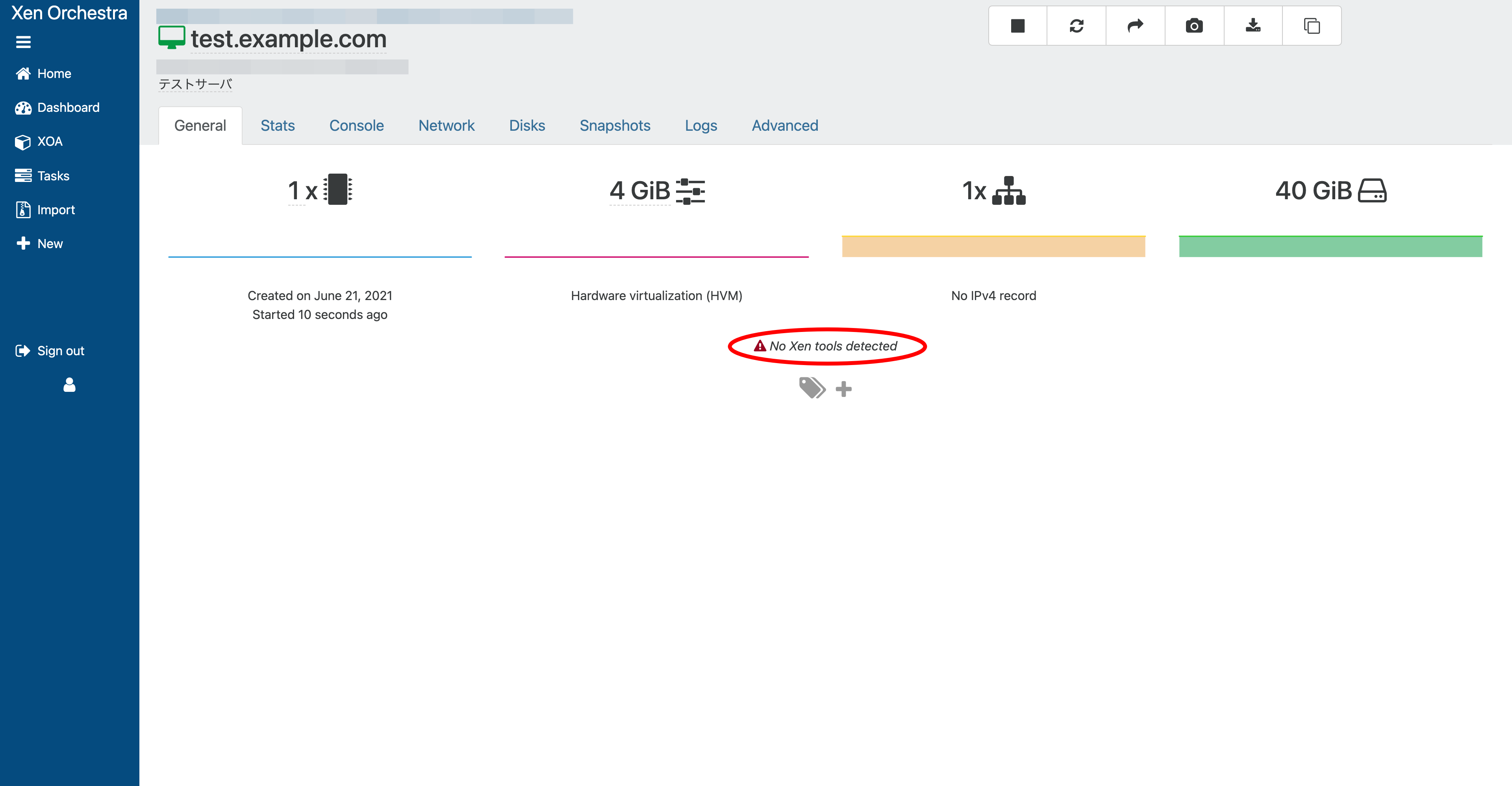This screenshot has height=786, width=1512.
Task: Click the red warning triangle icon
Action: (760, 346)
